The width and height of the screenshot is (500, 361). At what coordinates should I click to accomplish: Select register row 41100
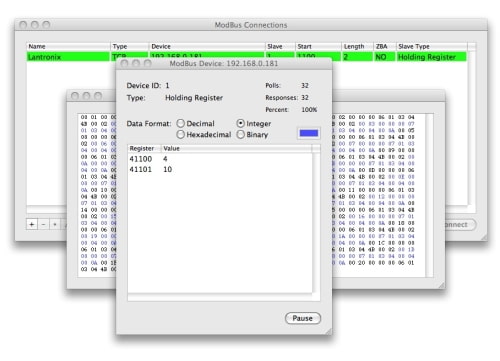click(x=220, y=159)
